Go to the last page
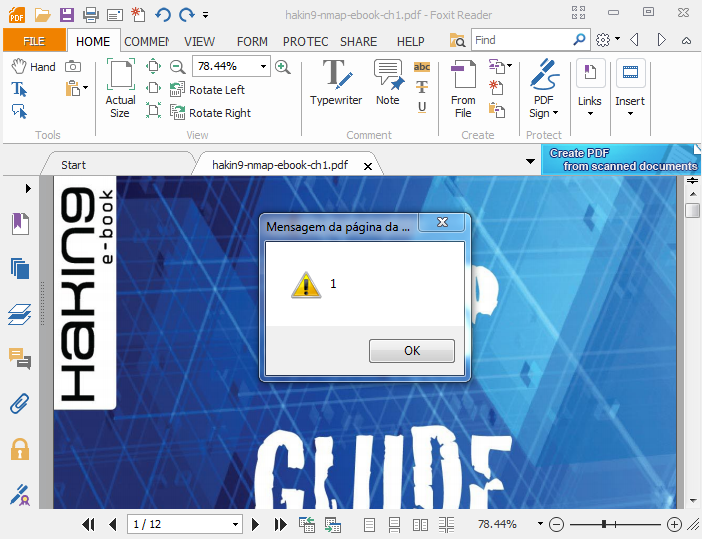702x539 pixels. (x=280, y=524)
